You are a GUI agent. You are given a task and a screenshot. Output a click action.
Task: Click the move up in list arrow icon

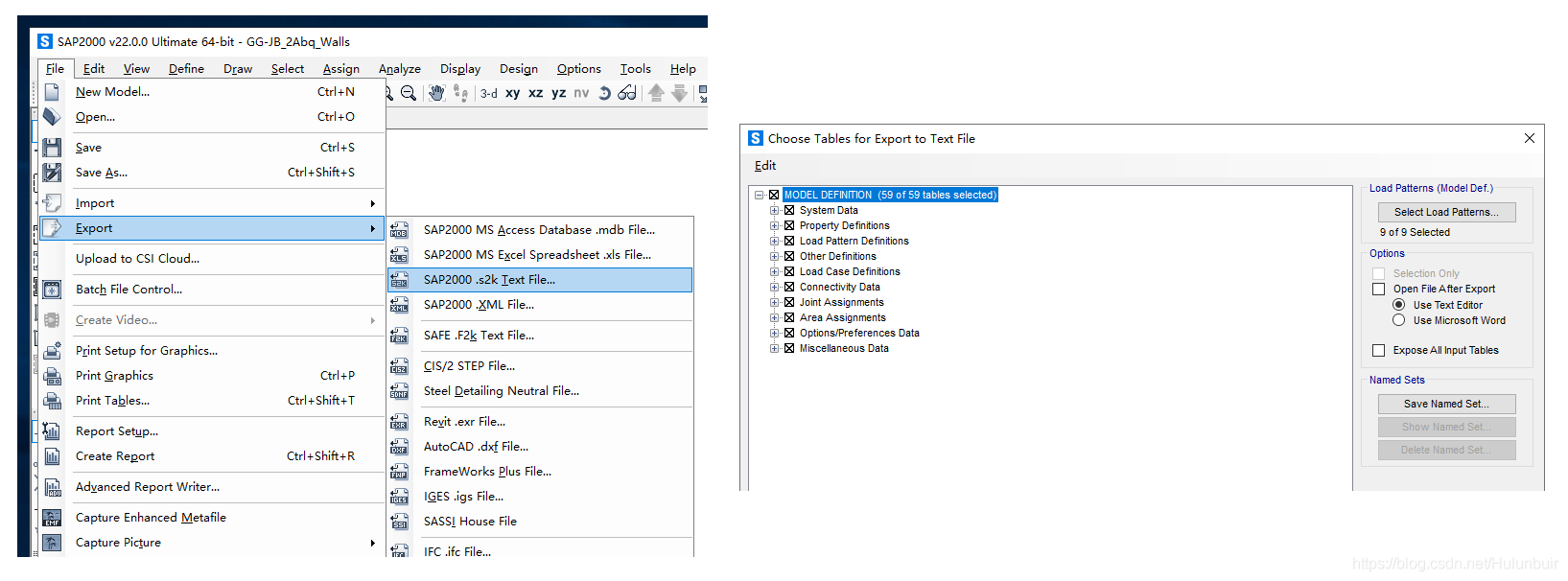pos(656,93)
